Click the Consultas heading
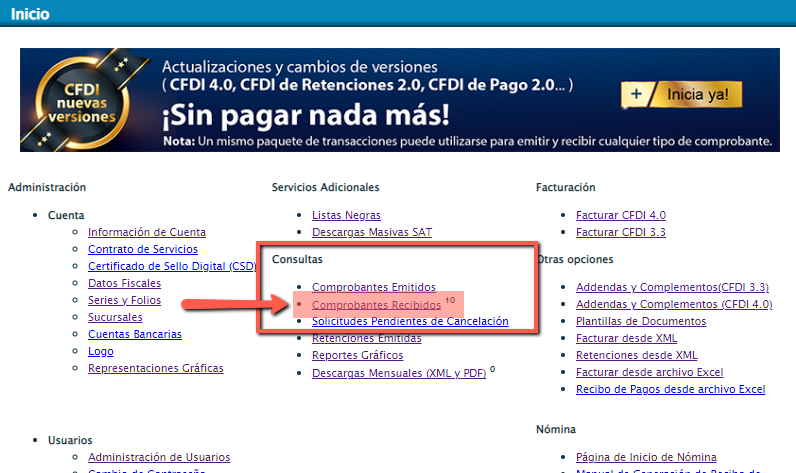Viewport: 796px width, 473px height. [x=297, y=259]
